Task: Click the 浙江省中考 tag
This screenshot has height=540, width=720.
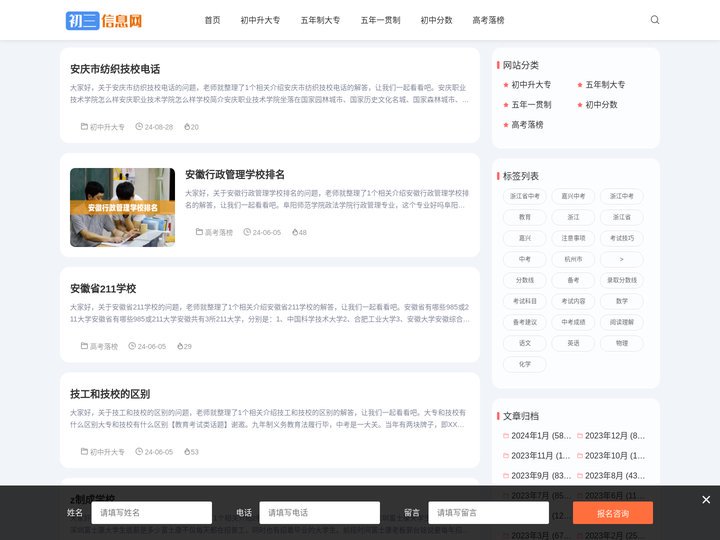Action: [525, 196]
